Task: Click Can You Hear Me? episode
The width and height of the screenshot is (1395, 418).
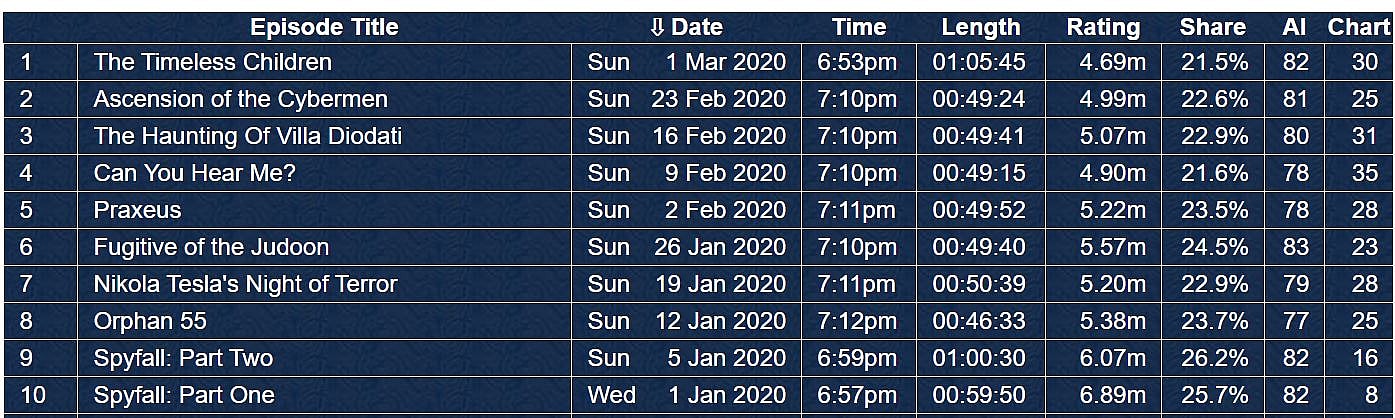Action: tap(194, 173)
